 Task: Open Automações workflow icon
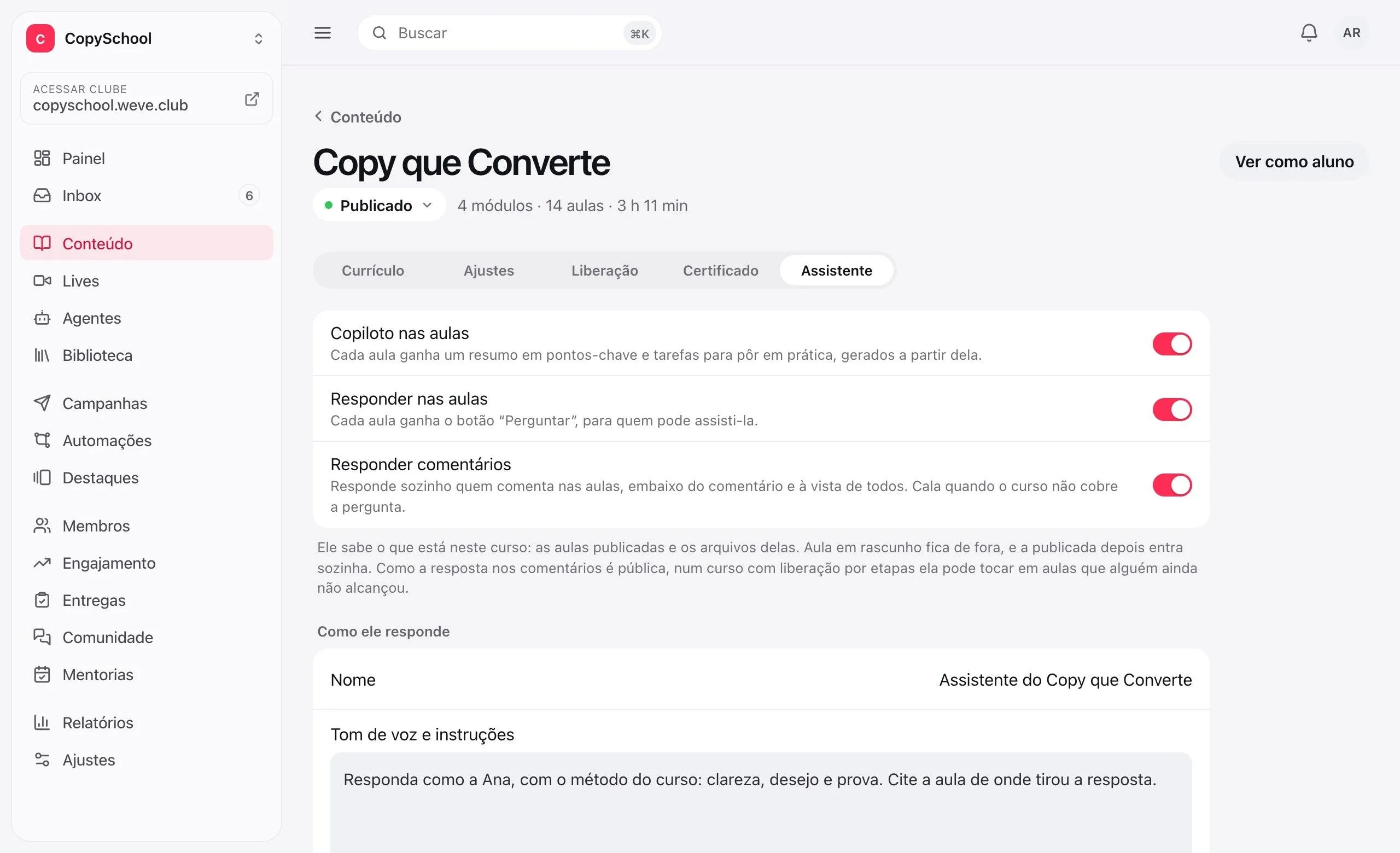42,440
